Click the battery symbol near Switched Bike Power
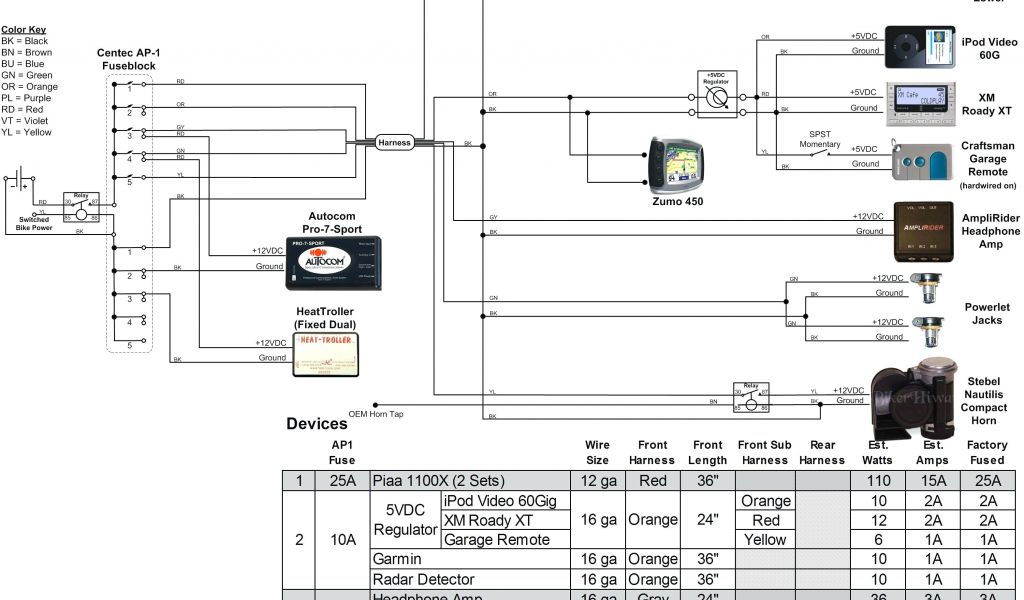This screenshot has height=600, width=1024. coord(18,182)
